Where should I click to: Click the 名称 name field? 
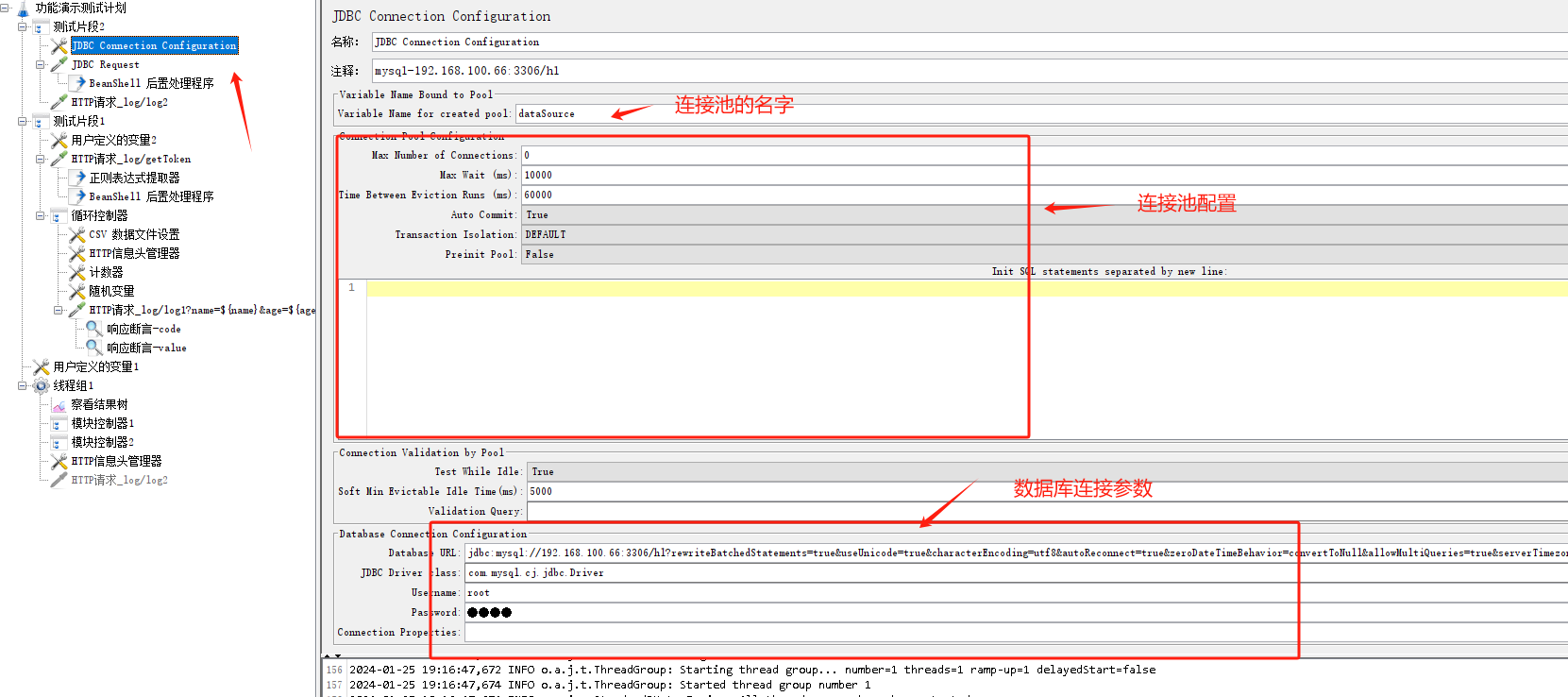[x=969, y=42]
